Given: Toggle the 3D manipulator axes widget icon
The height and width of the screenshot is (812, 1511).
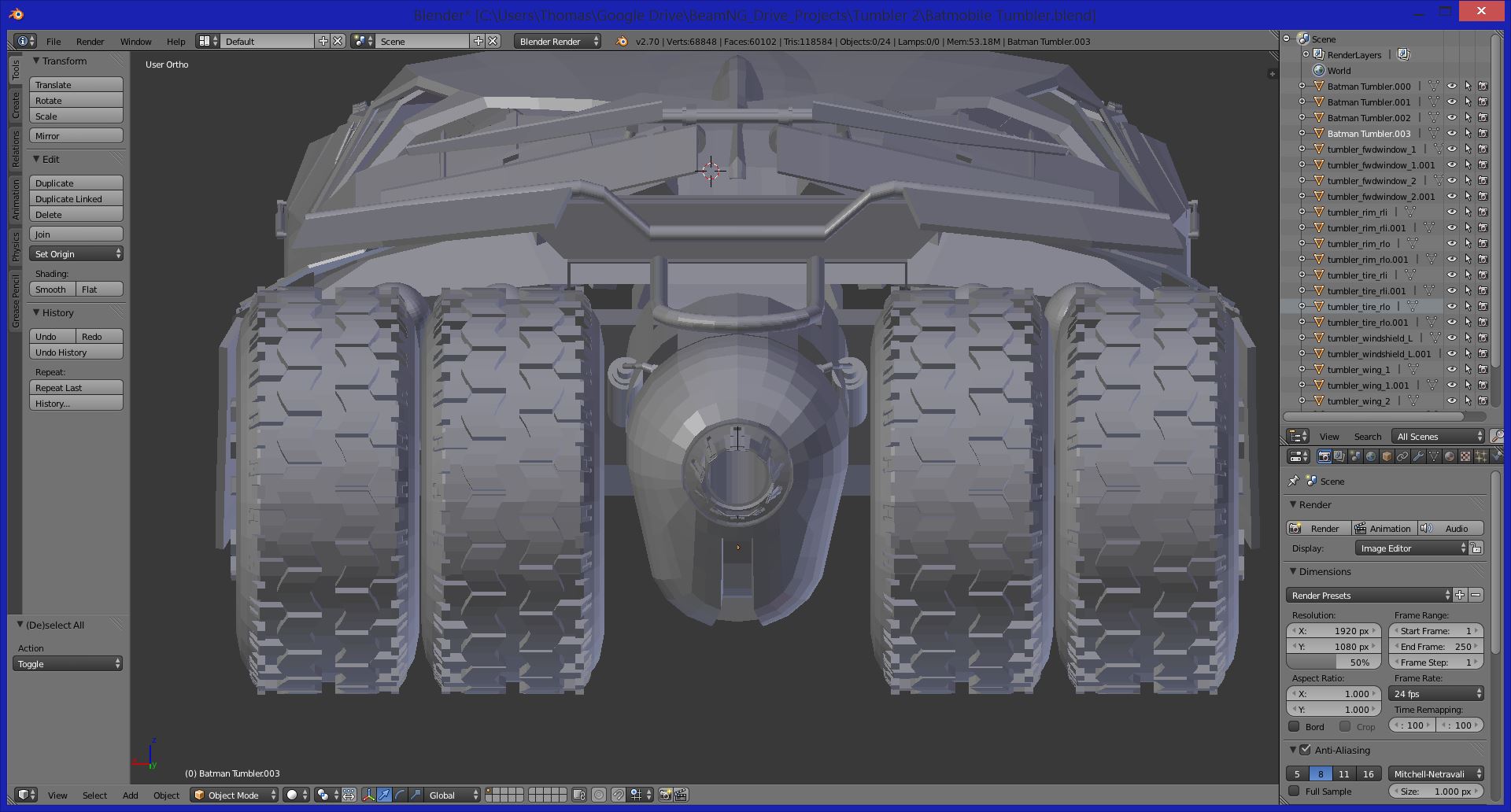Looking at the screenshot, I should 368,795.
